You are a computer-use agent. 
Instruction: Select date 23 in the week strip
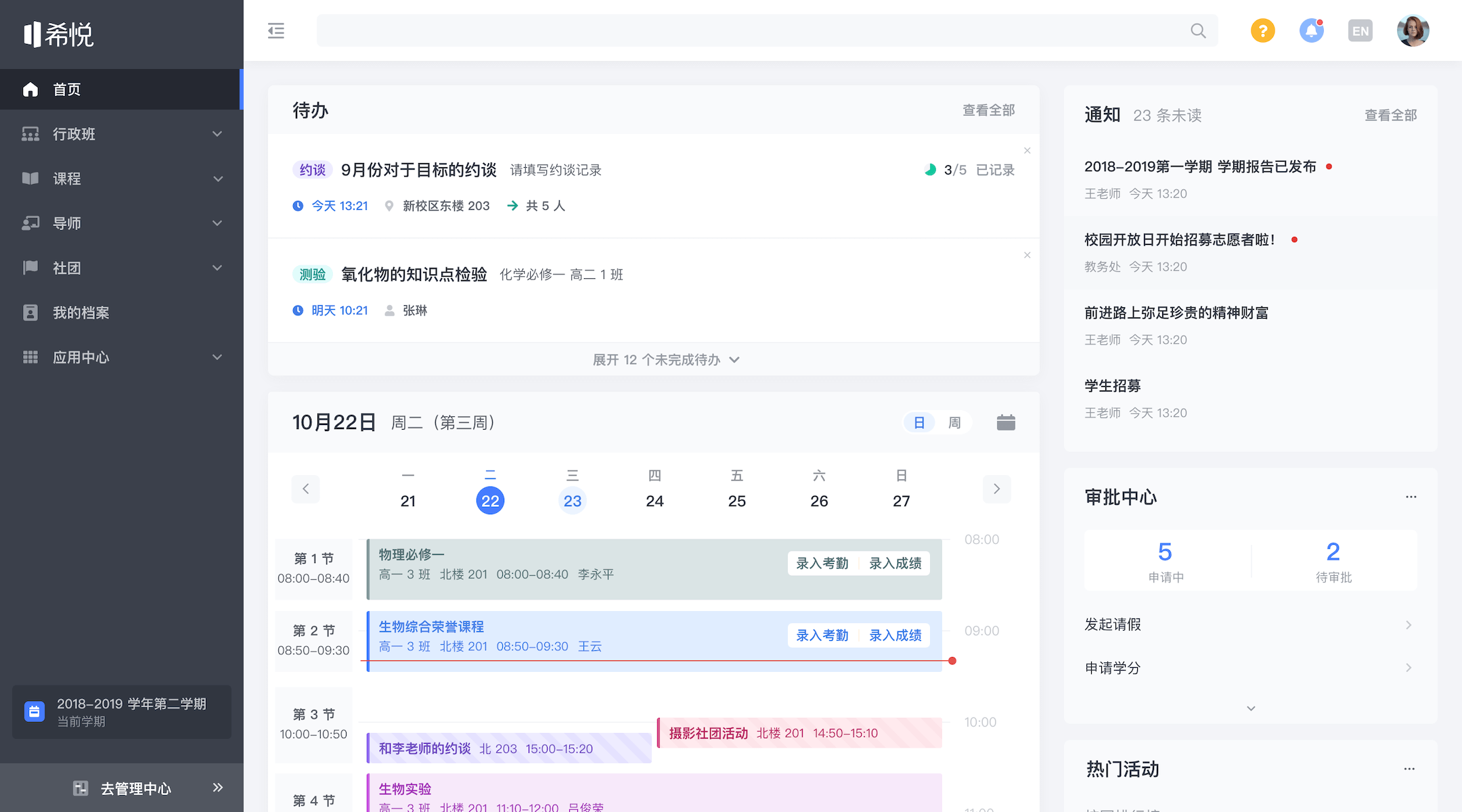pyautogui.click(x=572, y=501)
